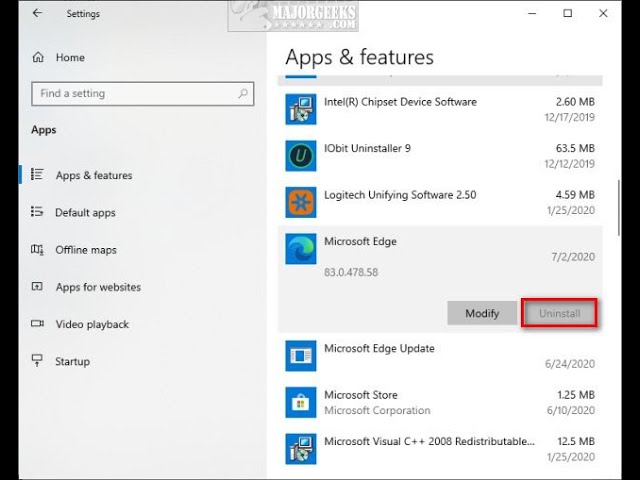
Task: Click the Microsoft Edge app icon
Action: pyautogui.click(x=301, y=249)
